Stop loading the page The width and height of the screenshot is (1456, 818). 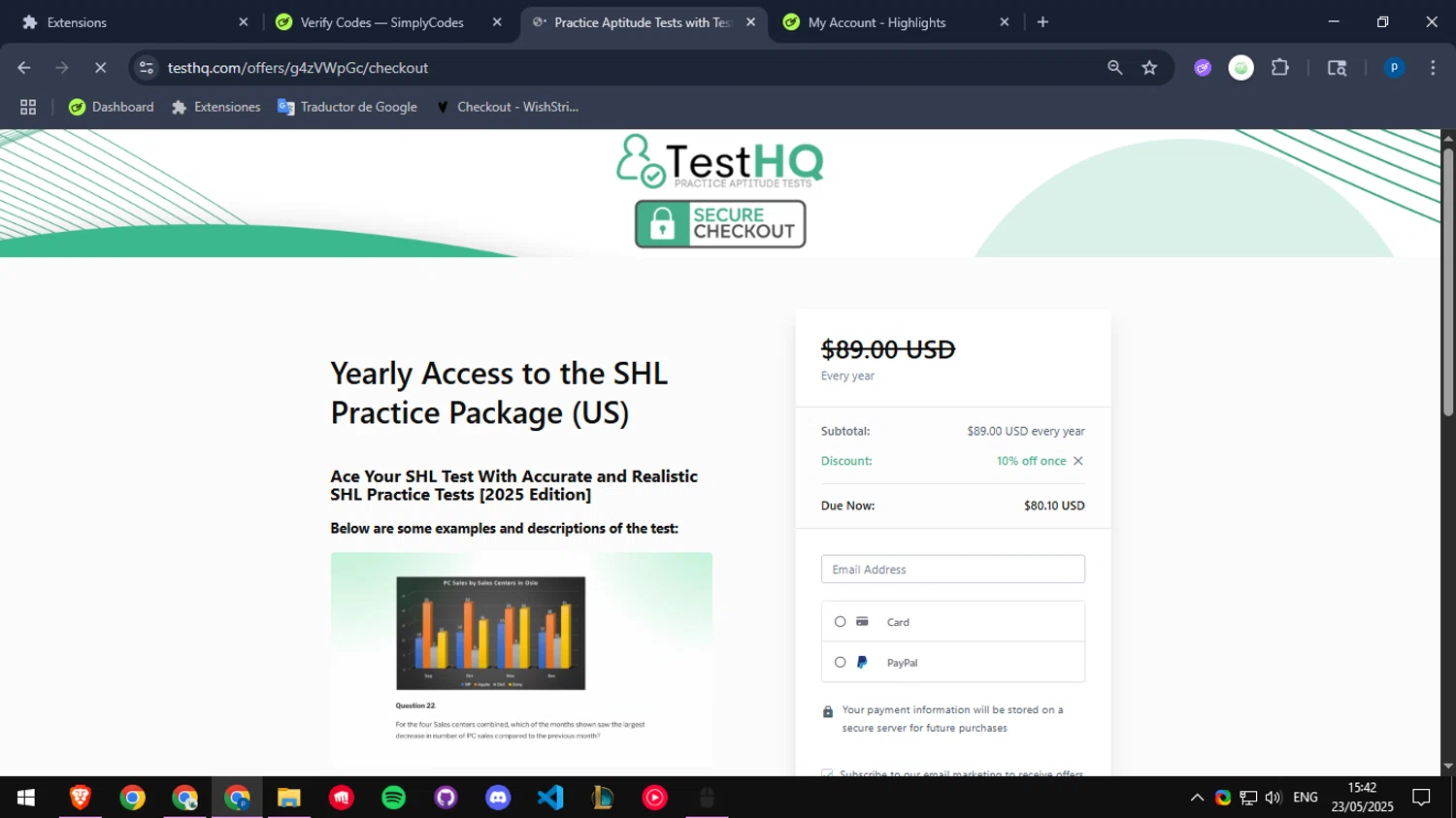[100, 68]
